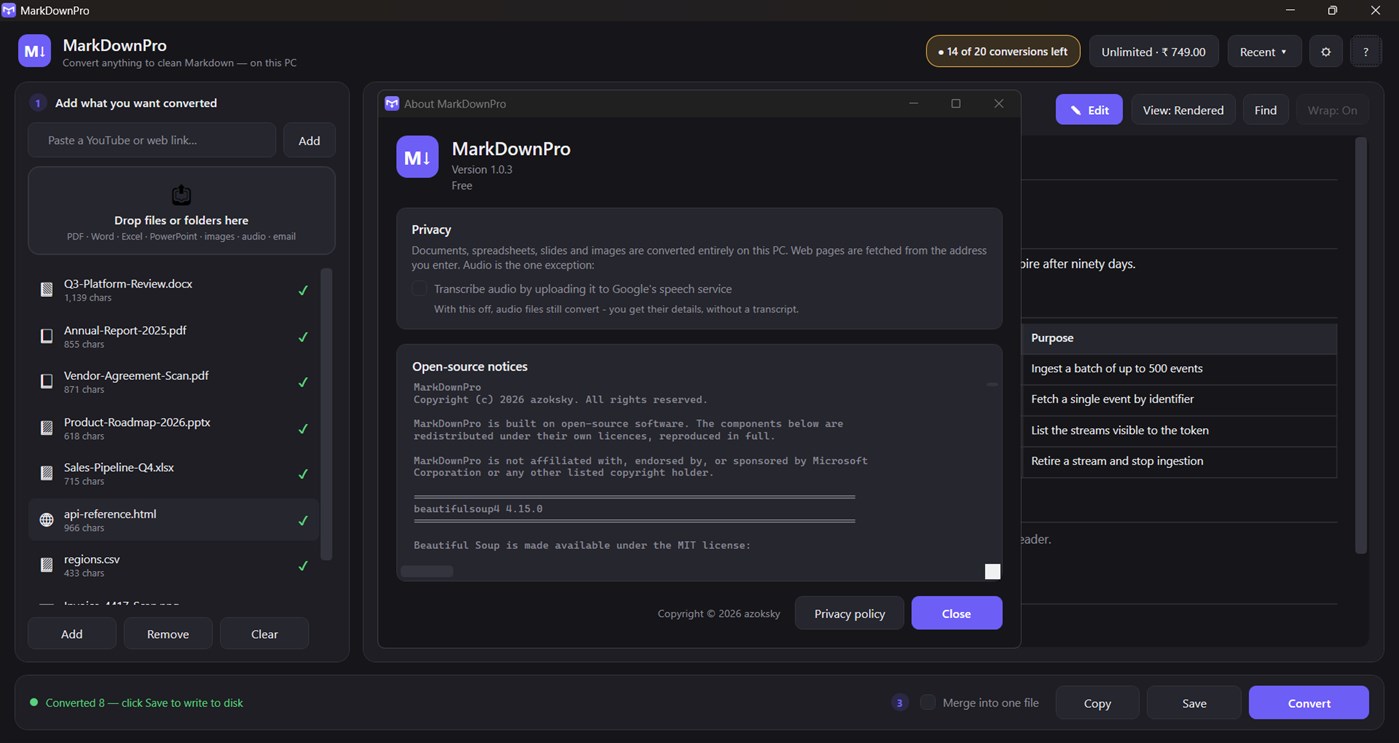This screenshot has width=1399, height=743.
Task: Open the Recent dropdown
Action: point(1264,52)
